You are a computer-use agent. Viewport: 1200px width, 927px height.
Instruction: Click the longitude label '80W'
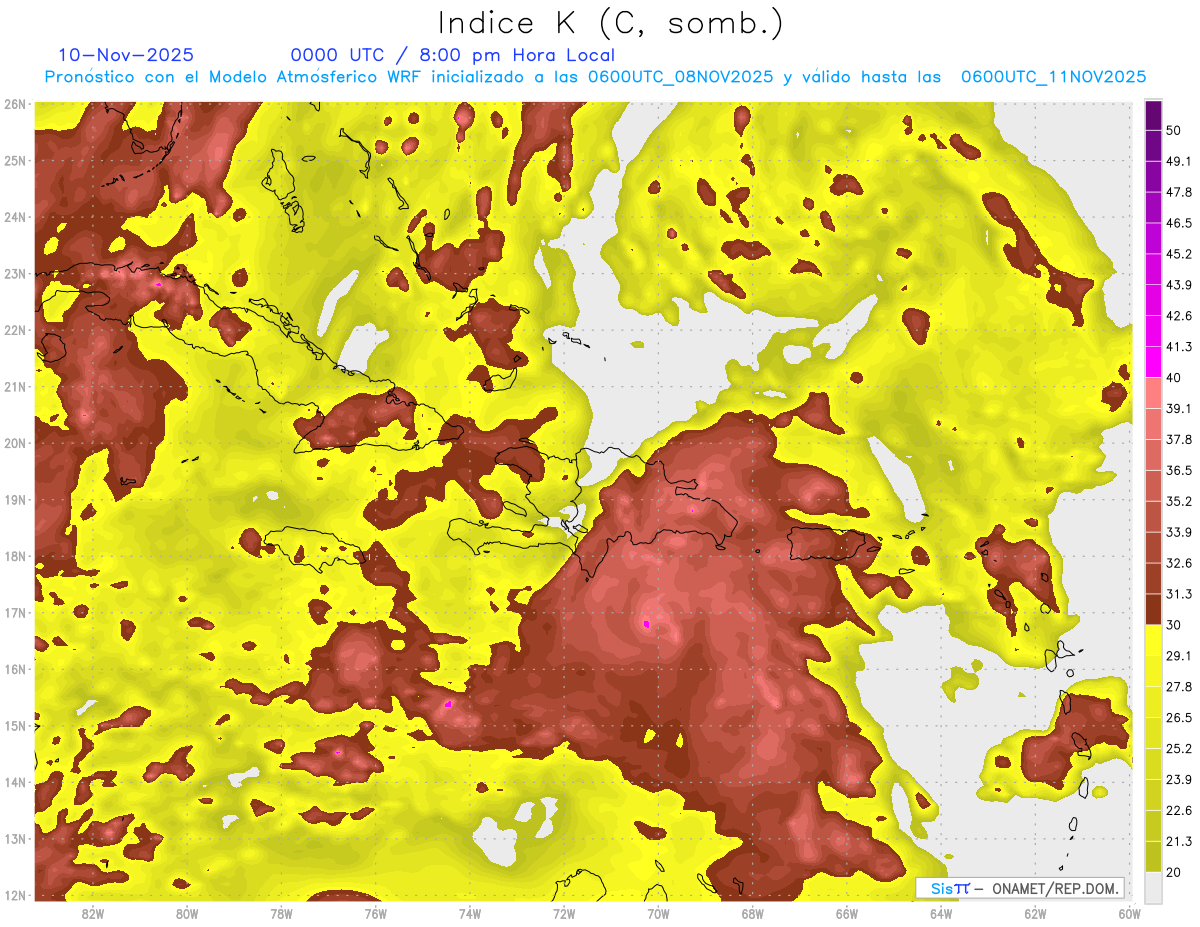(187, 913)
